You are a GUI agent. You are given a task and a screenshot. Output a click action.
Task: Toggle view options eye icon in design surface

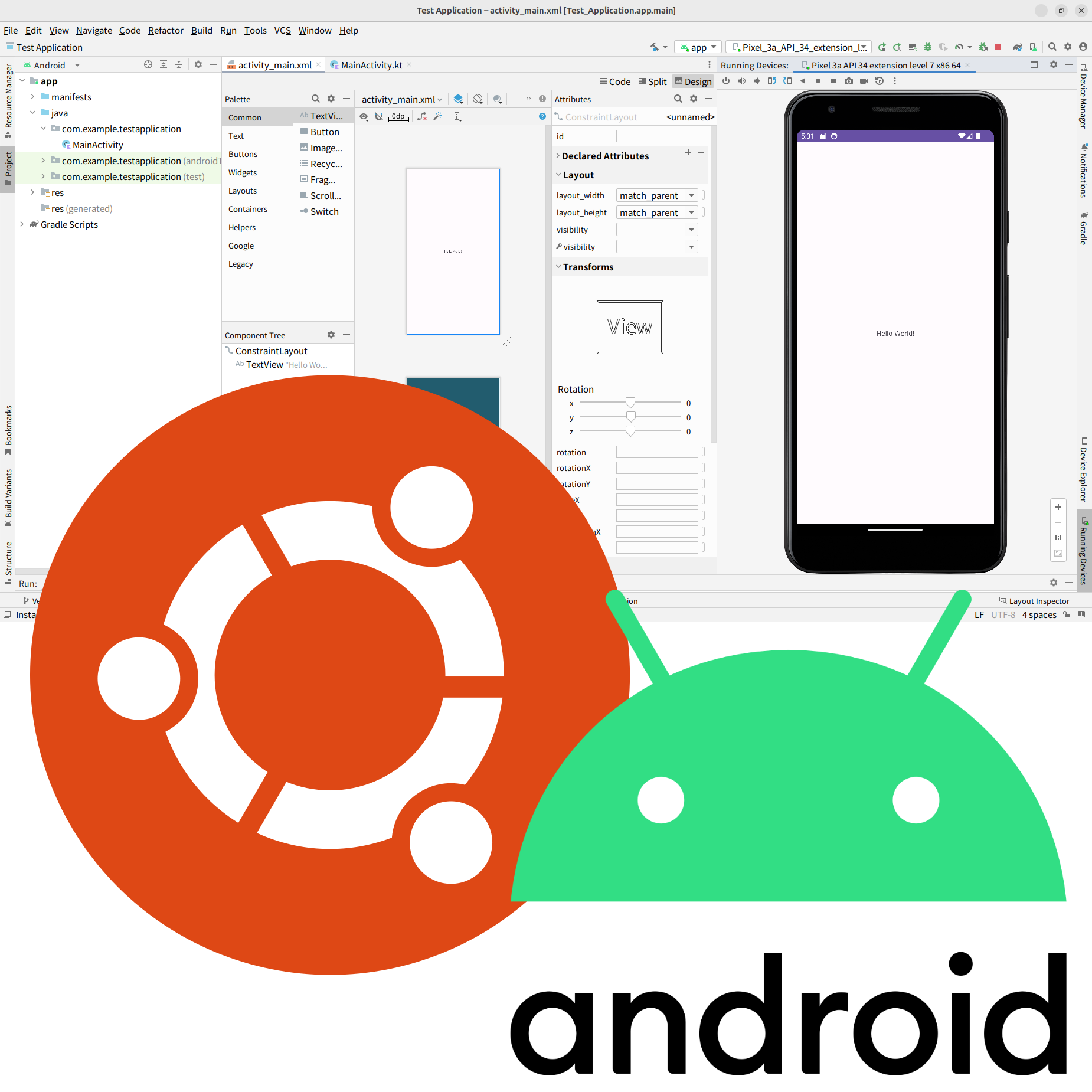[364, 116]
